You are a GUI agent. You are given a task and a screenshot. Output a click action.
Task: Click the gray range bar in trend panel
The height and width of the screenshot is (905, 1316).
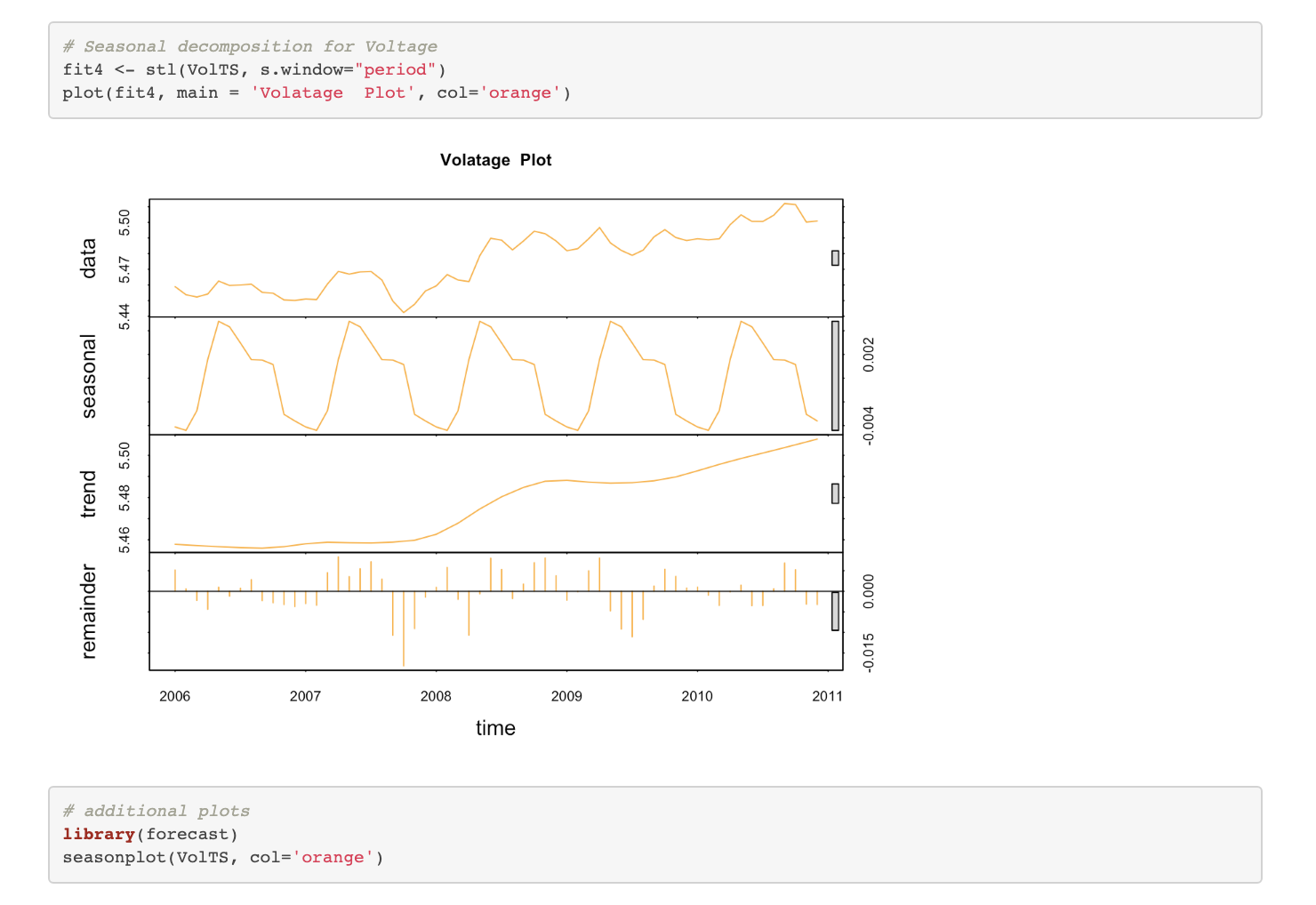[835, 493]
